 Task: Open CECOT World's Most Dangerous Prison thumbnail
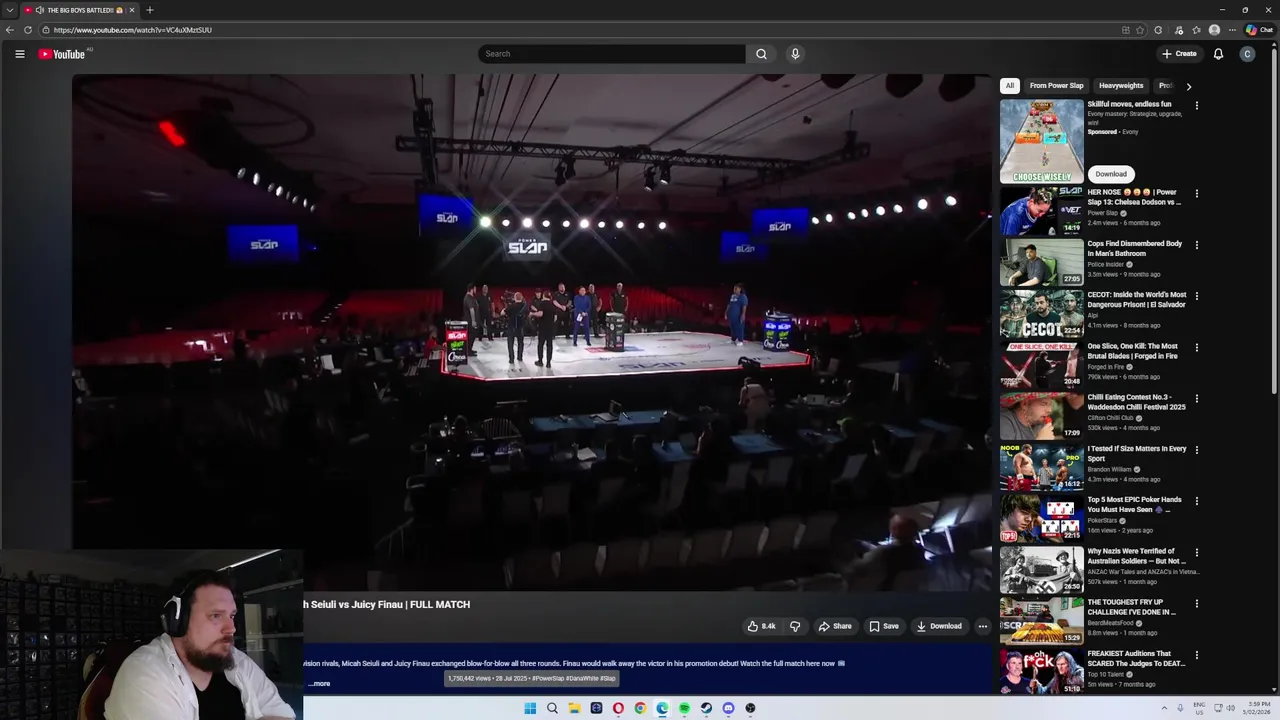point(1041,313)
